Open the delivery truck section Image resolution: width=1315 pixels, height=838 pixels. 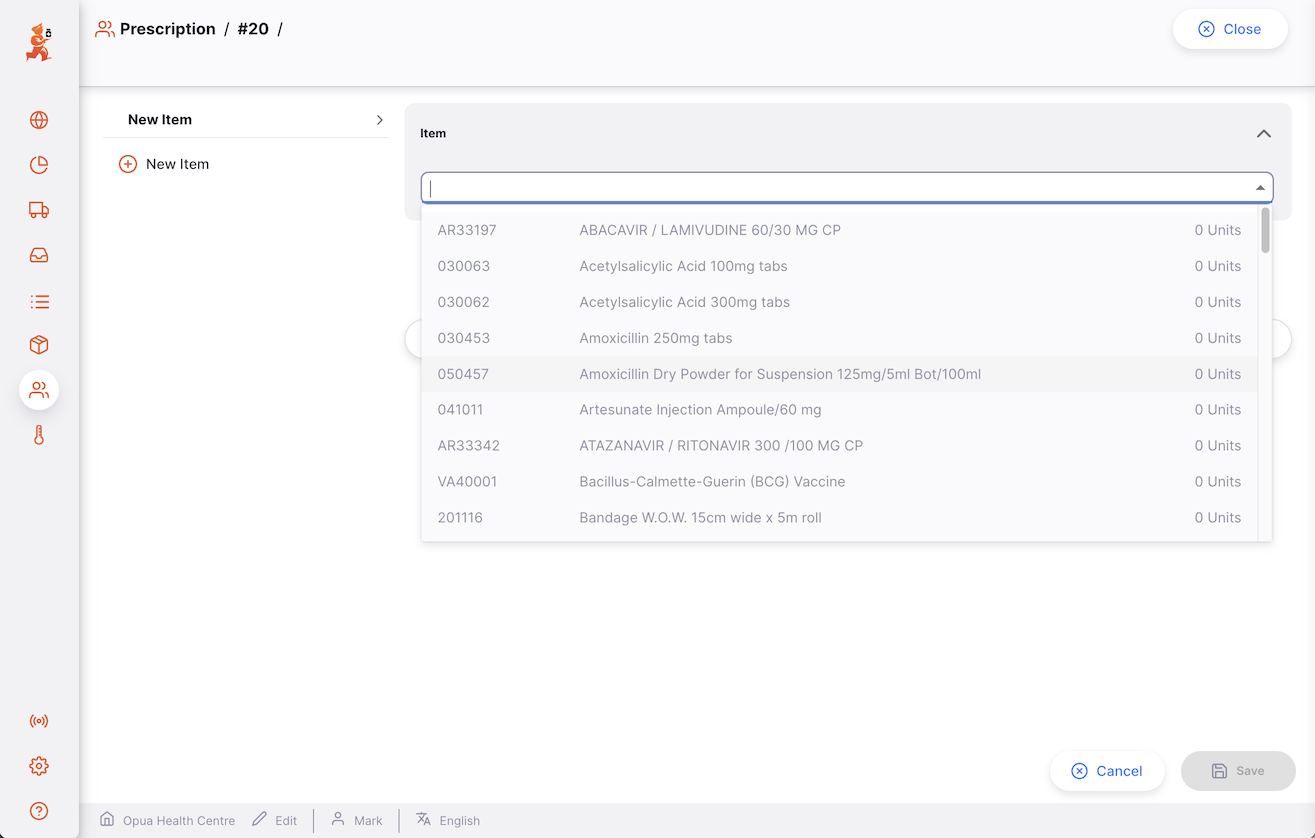pyautogui.click(x=39, y=210)
